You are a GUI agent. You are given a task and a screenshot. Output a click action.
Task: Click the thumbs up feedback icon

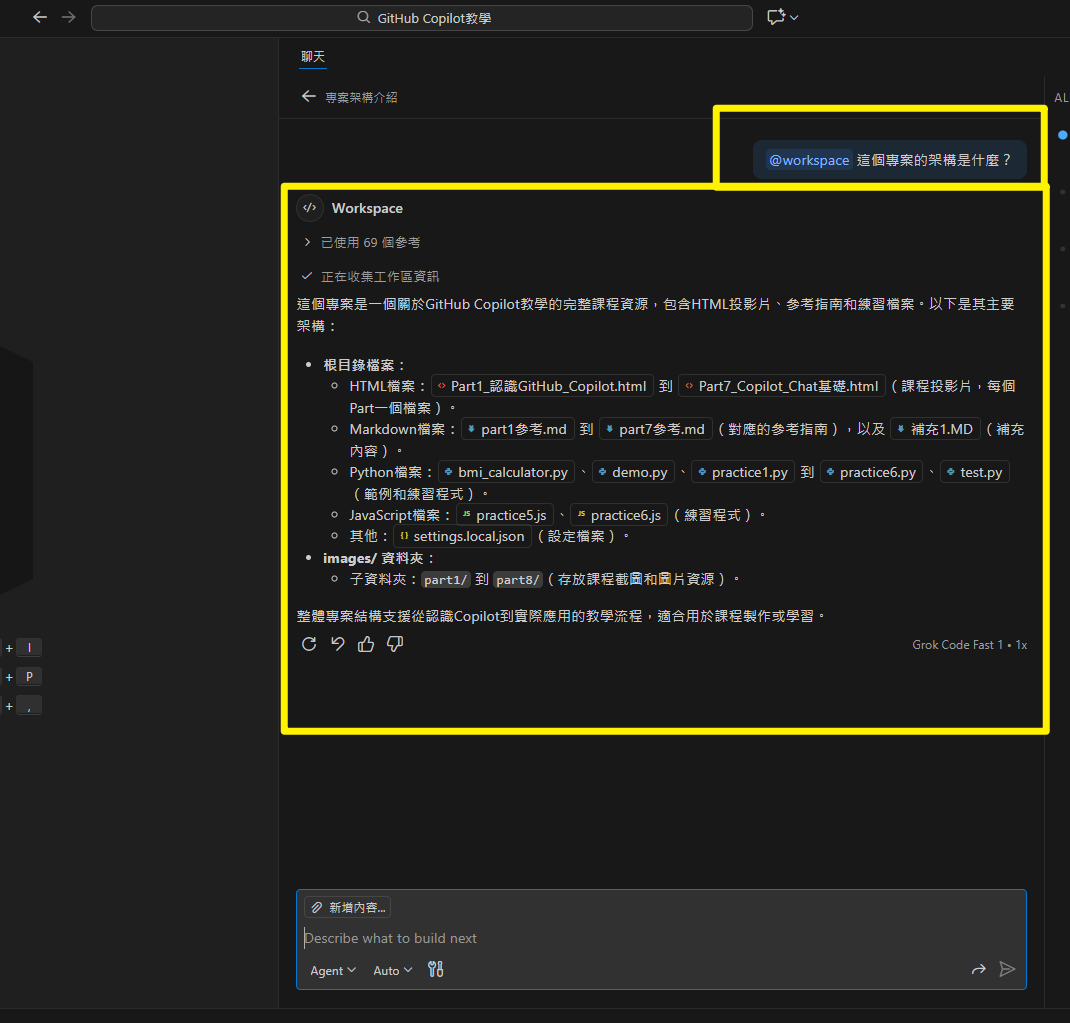coord(366,644)
